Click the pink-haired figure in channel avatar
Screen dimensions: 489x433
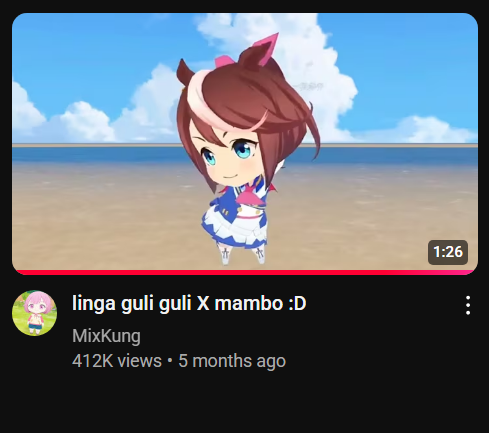click(x=34, y=312)
